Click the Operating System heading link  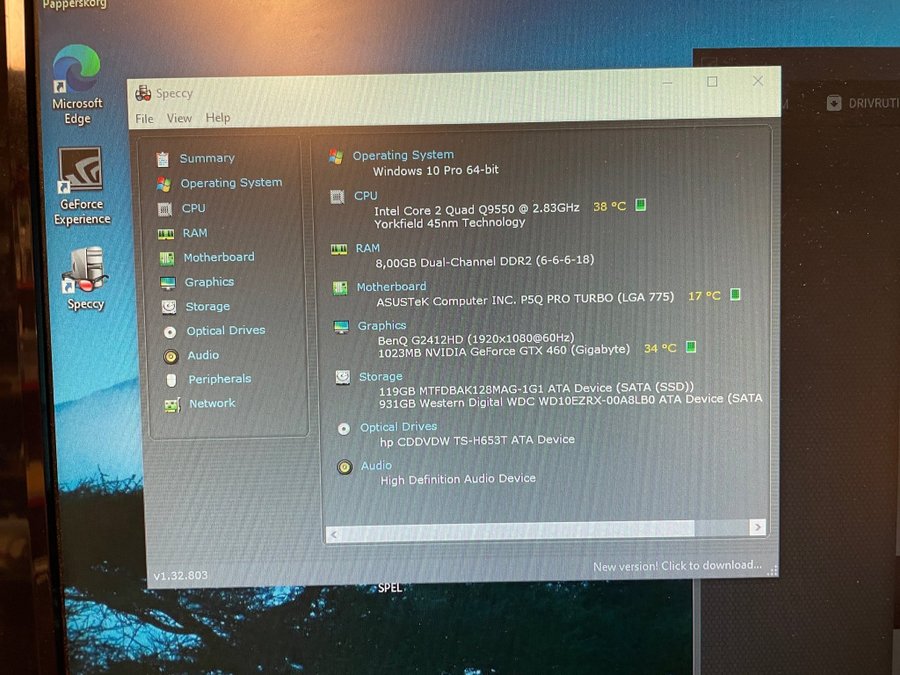(403, 155)
